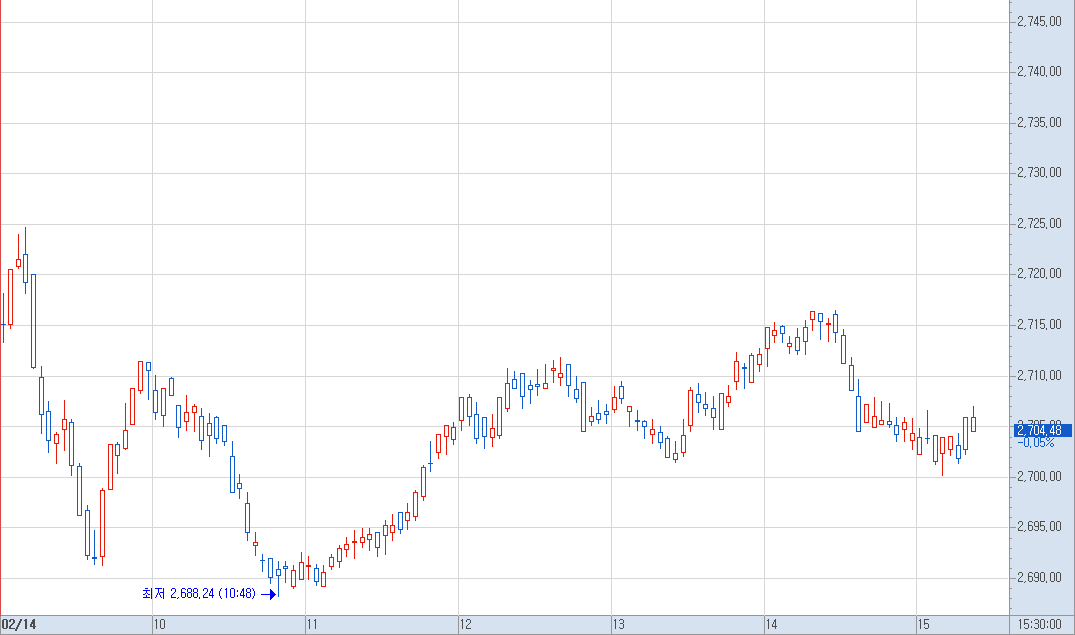Click the 15:30:00 time label
Viewport: 1075px width, 635px height.
coord(1039,624)
